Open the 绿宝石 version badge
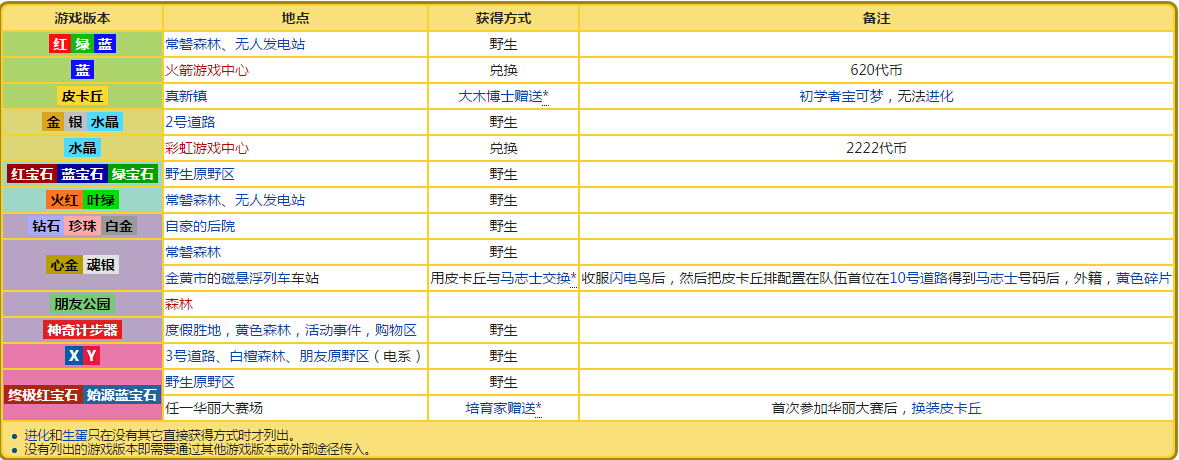1179x460 pixels. (x=133, y=174)
